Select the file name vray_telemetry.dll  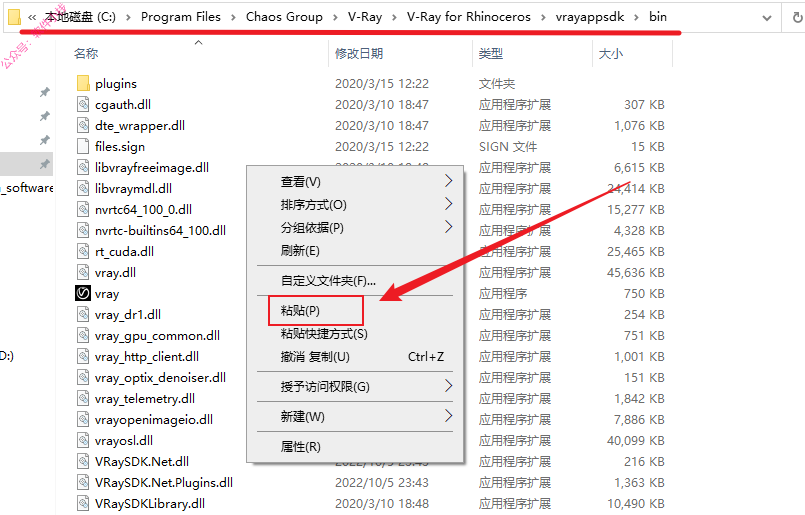point(145,398)
